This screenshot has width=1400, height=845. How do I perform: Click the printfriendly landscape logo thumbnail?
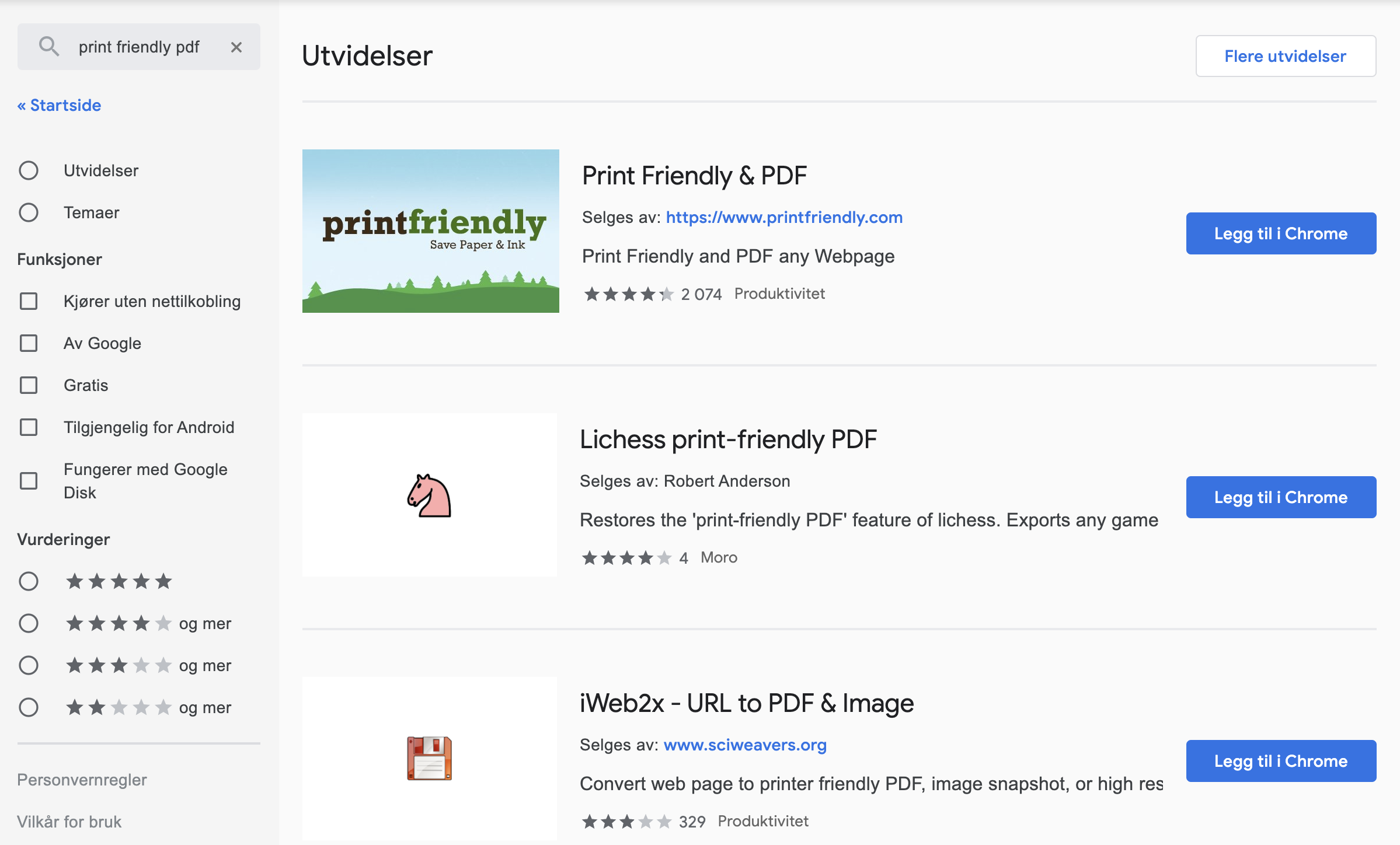[431, 231]
